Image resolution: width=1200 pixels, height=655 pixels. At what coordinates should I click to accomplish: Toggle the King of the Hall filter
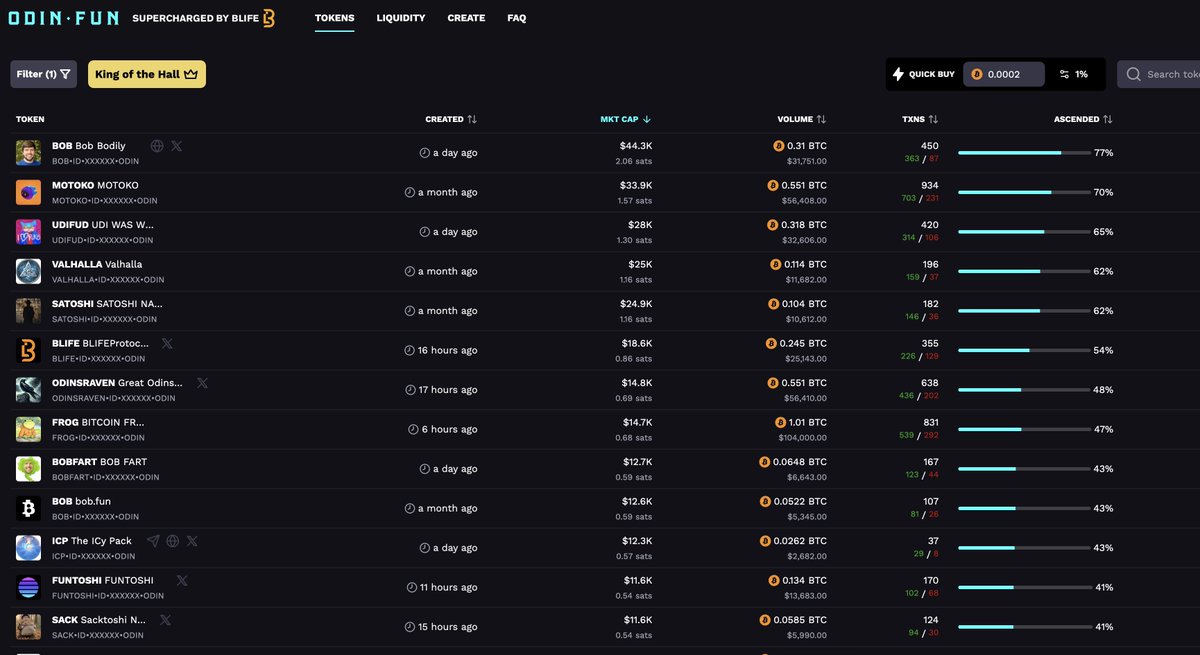pyautogui.click(x=147, y=74)
